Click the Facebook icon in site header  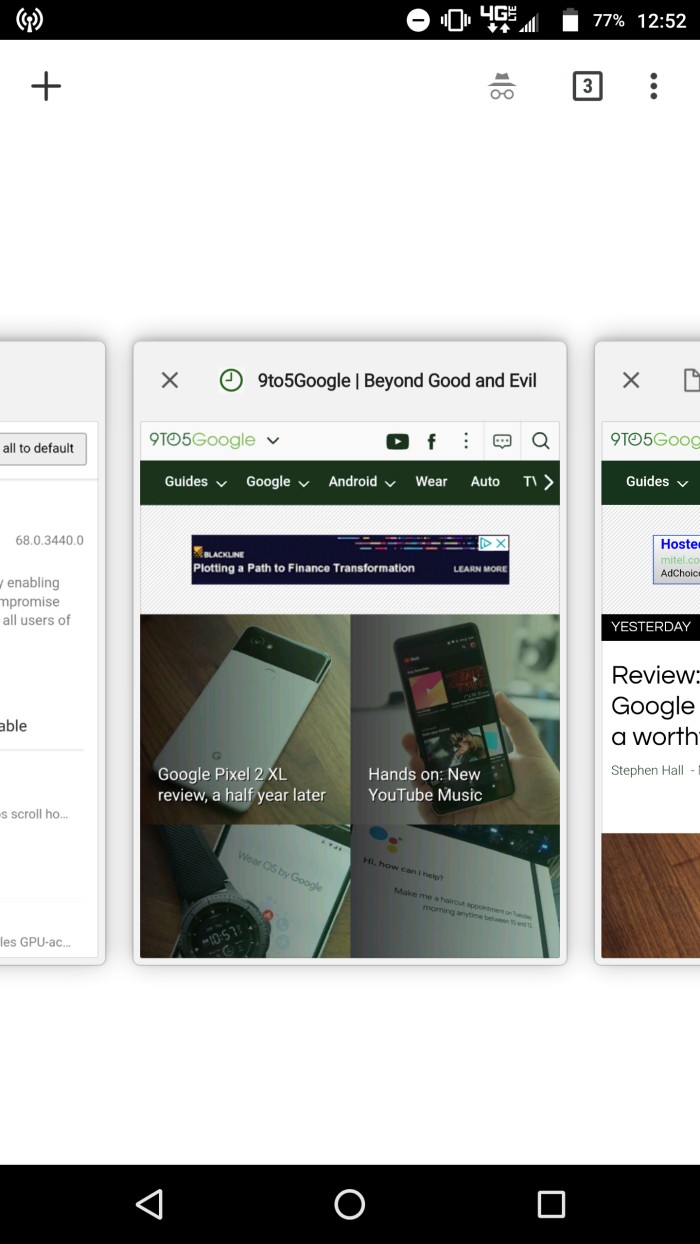[432, 441]
